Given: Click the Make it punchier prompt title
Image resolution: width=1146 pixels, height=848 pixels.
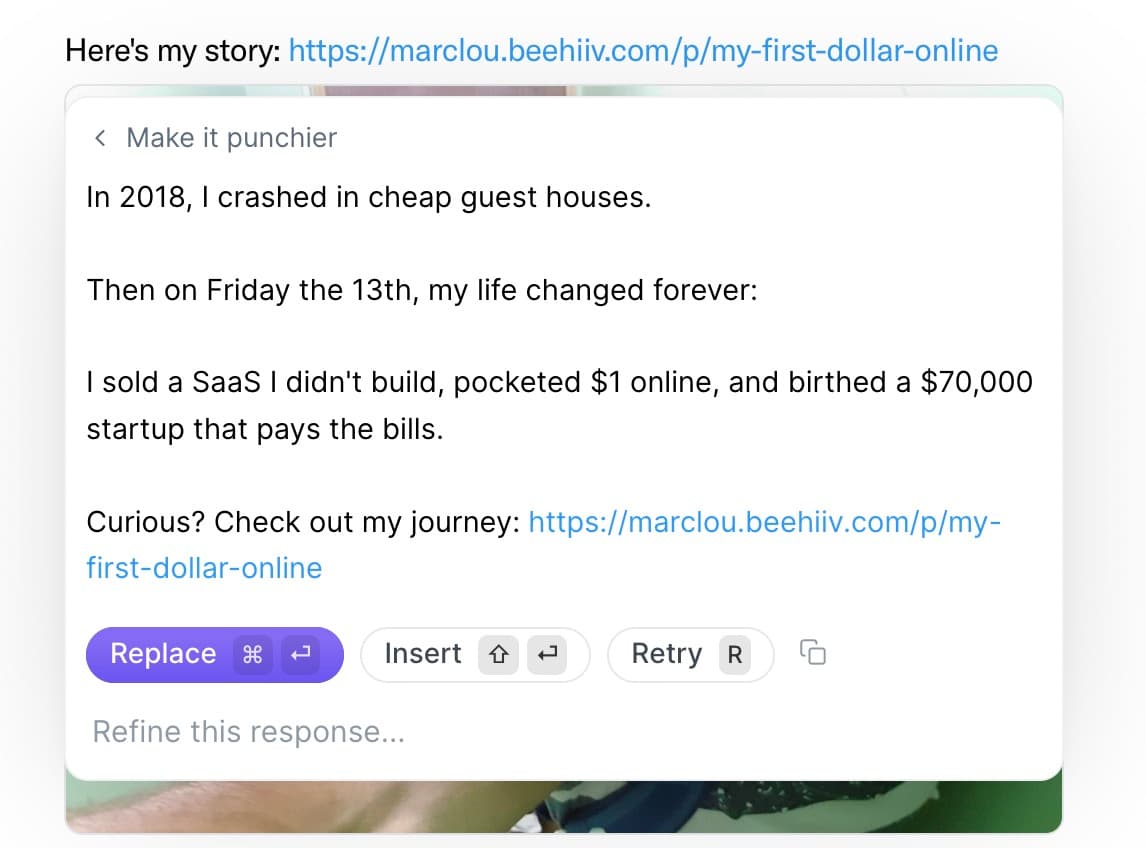Looking at the screenshot, I should [x=232, y=137].
